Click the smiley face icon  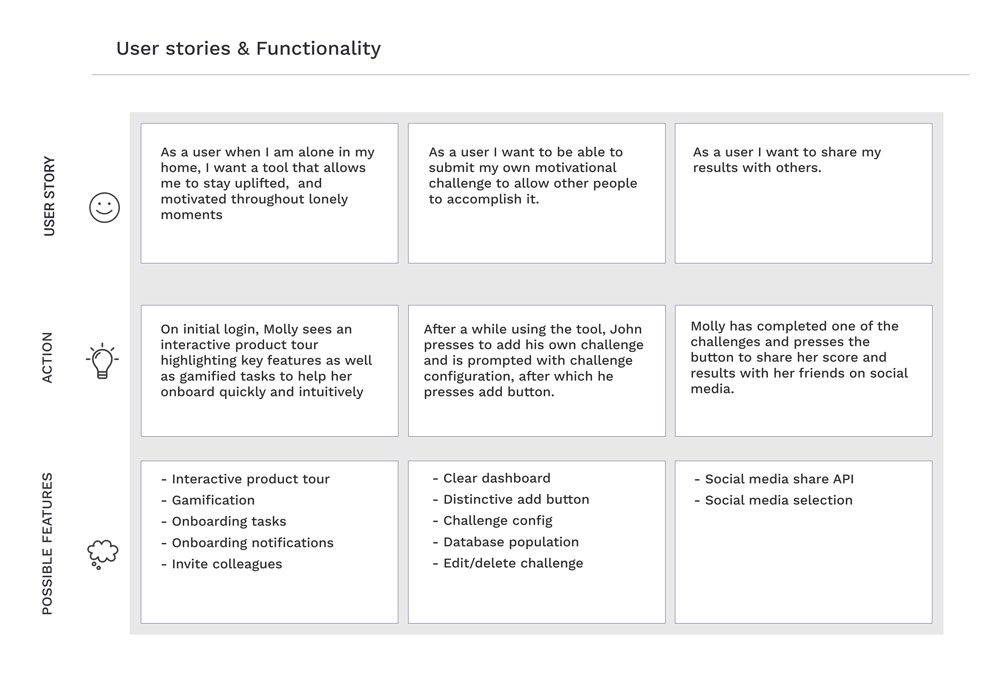click(x=104, y=207)
